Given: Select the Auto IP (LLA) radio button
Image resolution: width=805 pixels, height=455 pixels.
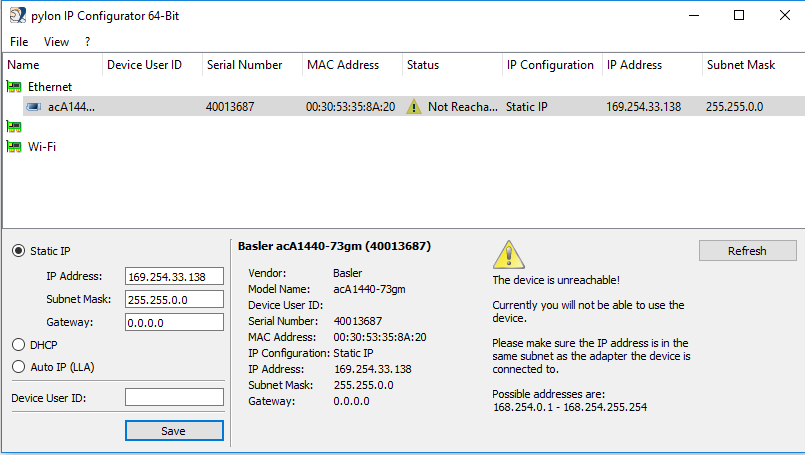Looking at the screenshot, I should coord(18,367).
